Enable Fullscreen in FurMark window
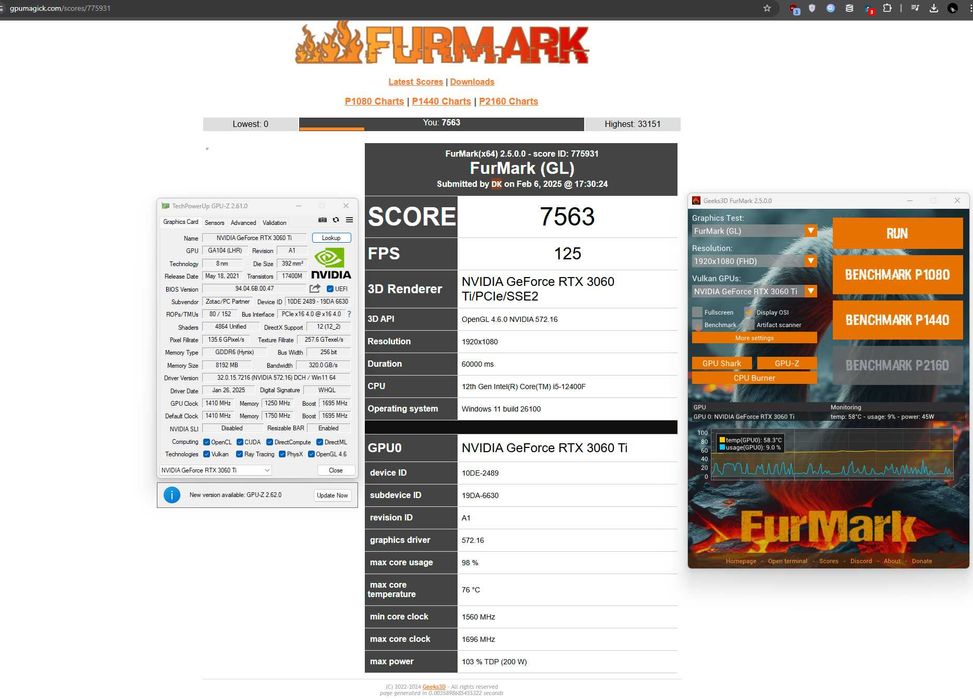The height and width of the screenshot is (699, 973). (x=697, y=312)
